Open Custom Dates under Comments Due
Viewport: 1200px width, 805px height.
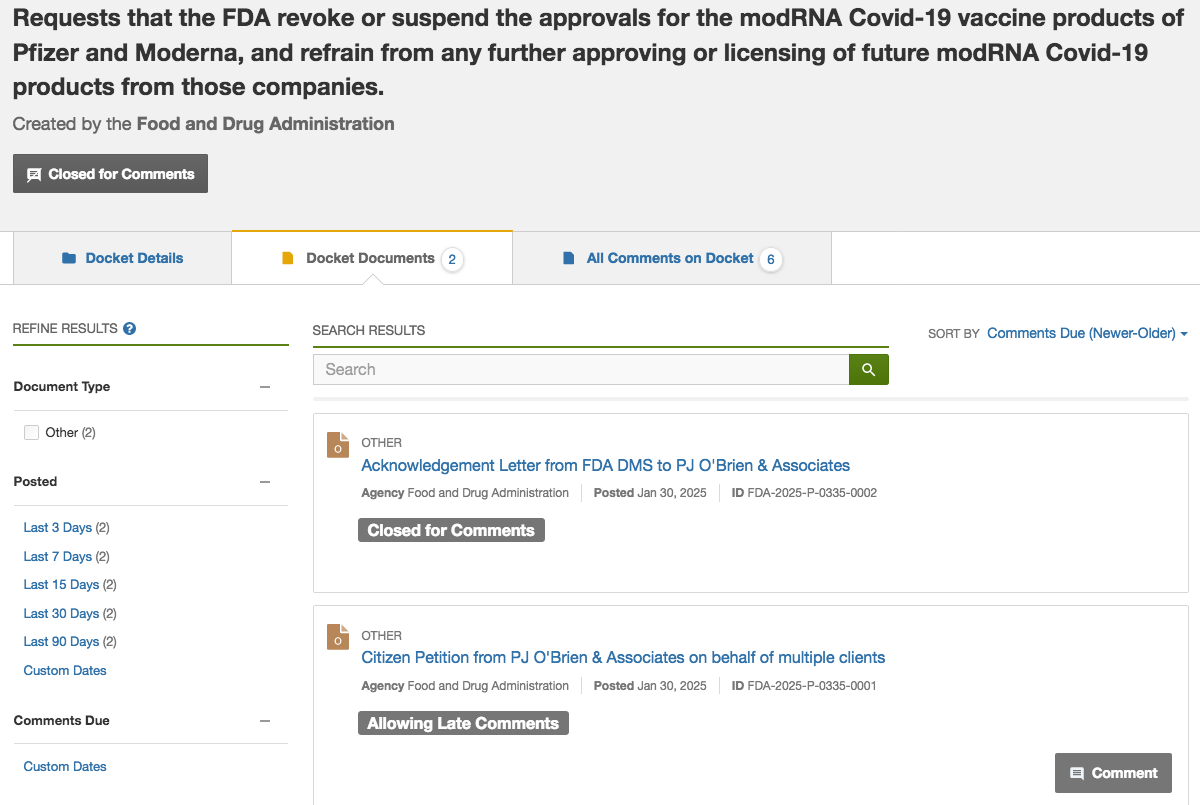pos(65,766)
